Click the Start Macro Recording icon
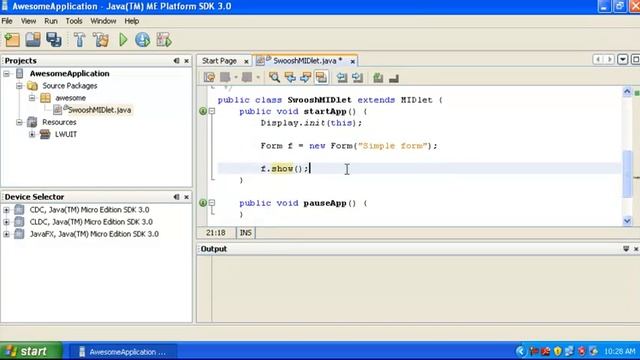The height and width of the screenshot is (360, 640). tap(378, 77)
